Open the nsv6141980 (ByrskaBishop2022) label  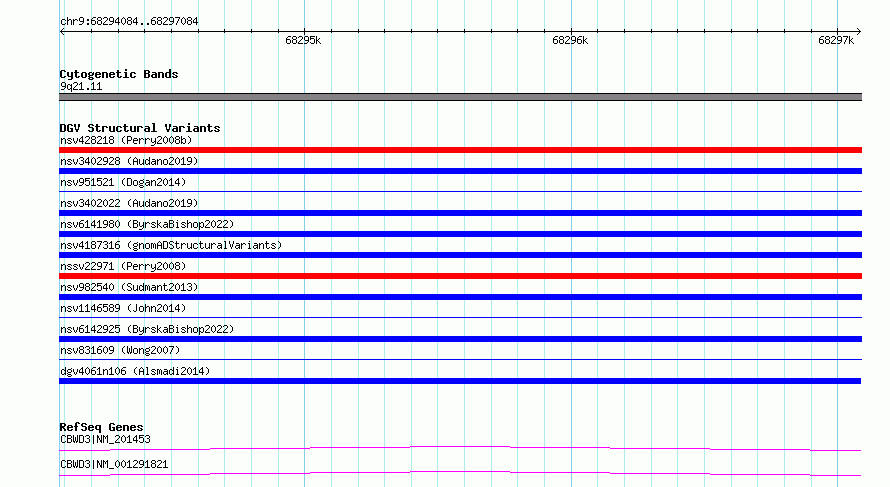[147, 224]
